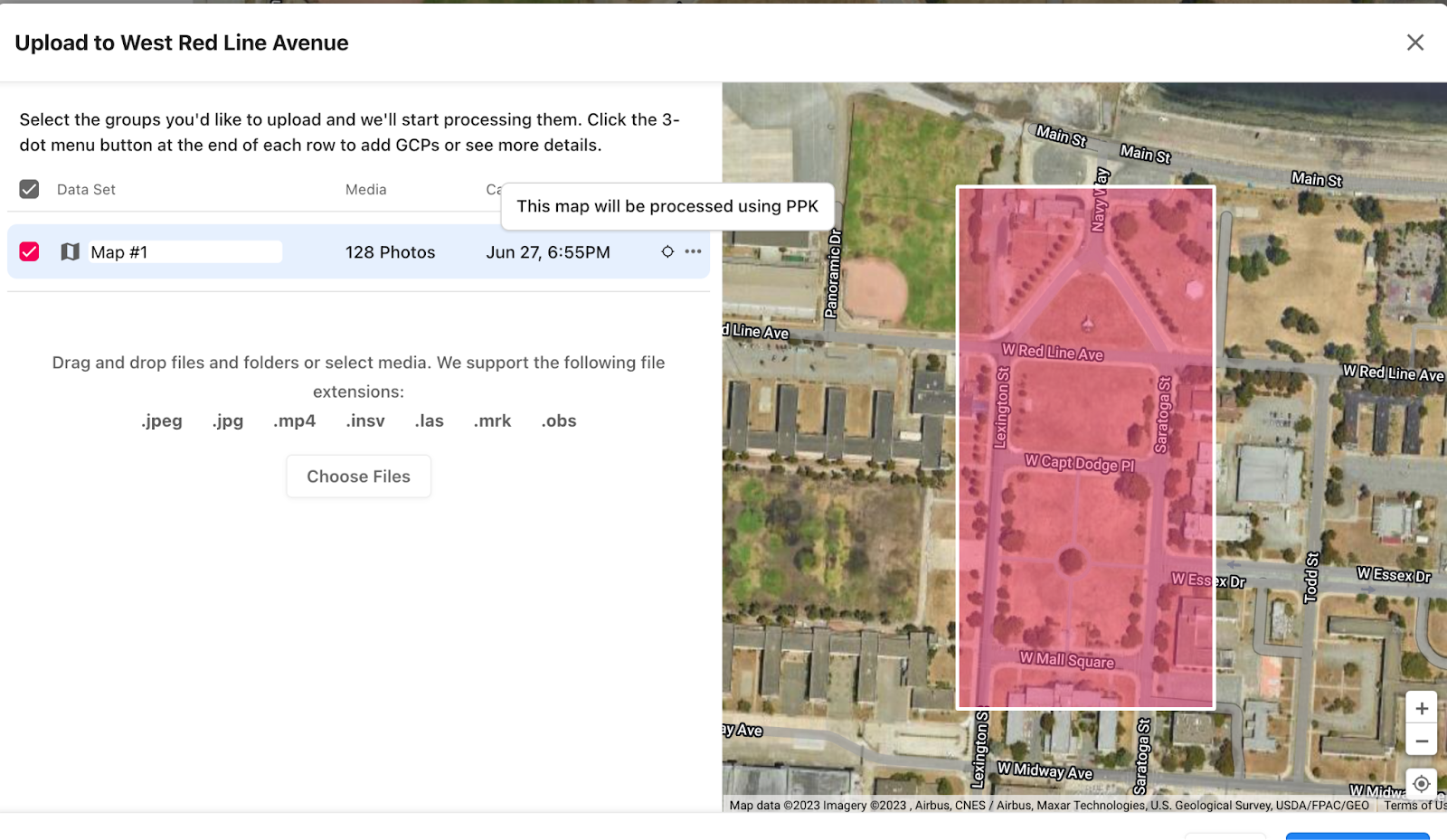
Task: Click the Todd St label on map
Action: tap(1310, 578)
